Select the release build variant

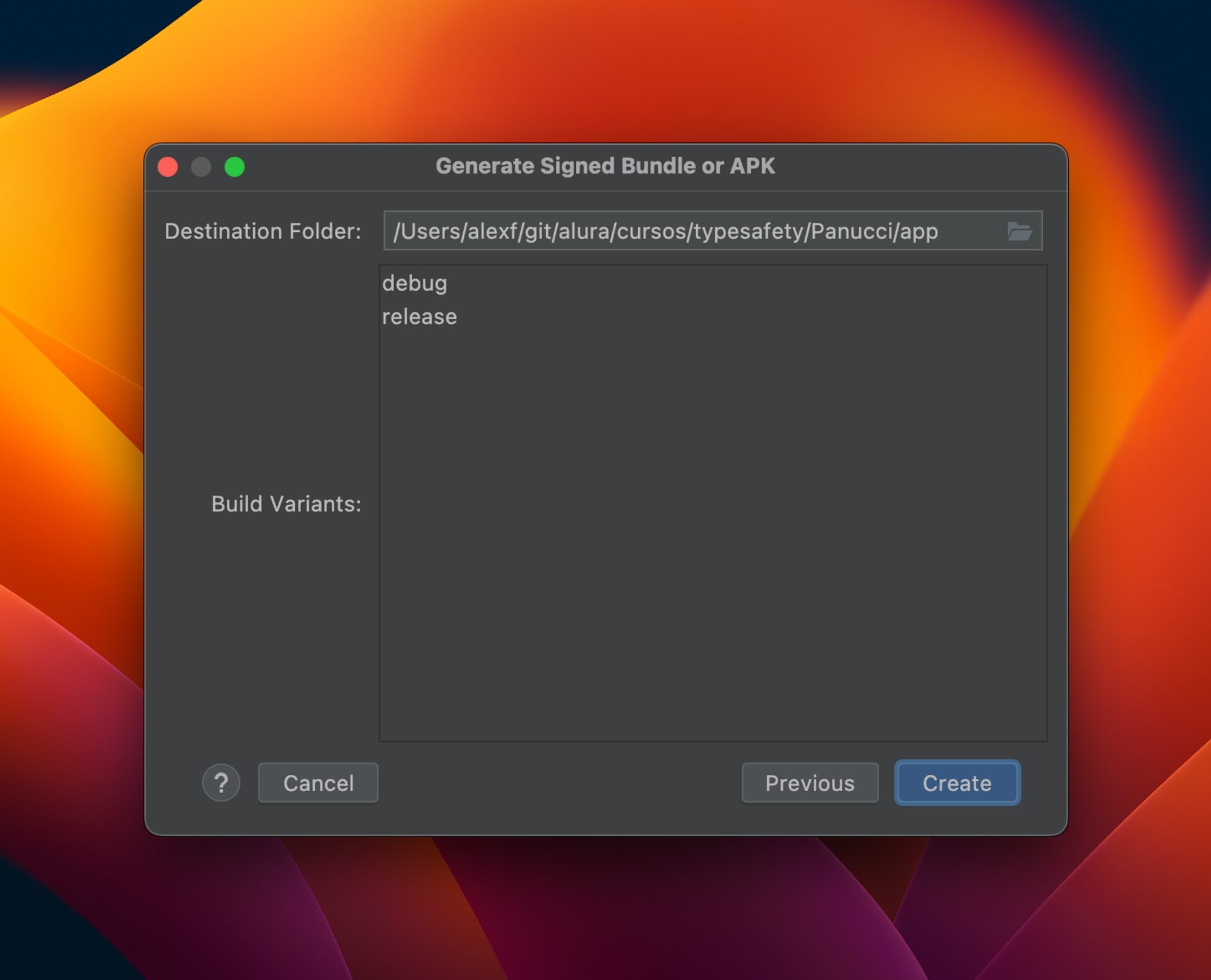[713, 317]
